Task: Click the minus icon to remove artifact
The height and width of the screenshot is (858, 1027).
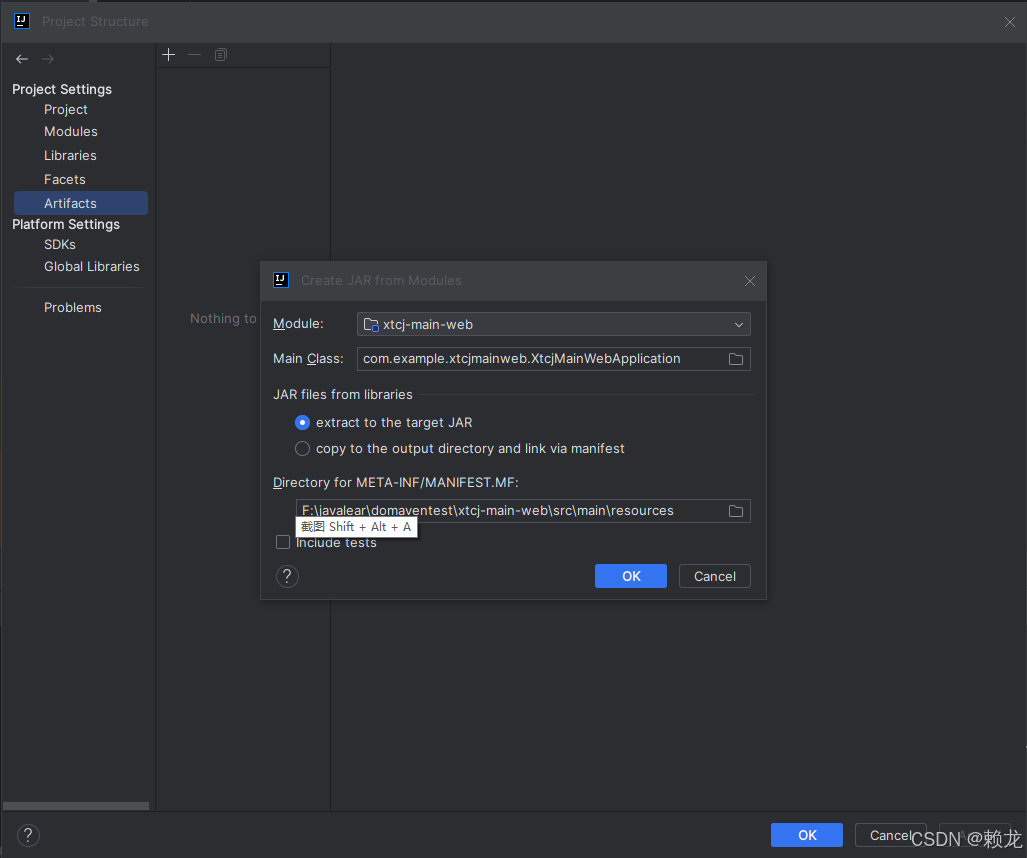Action: click(x=195, y=55)
